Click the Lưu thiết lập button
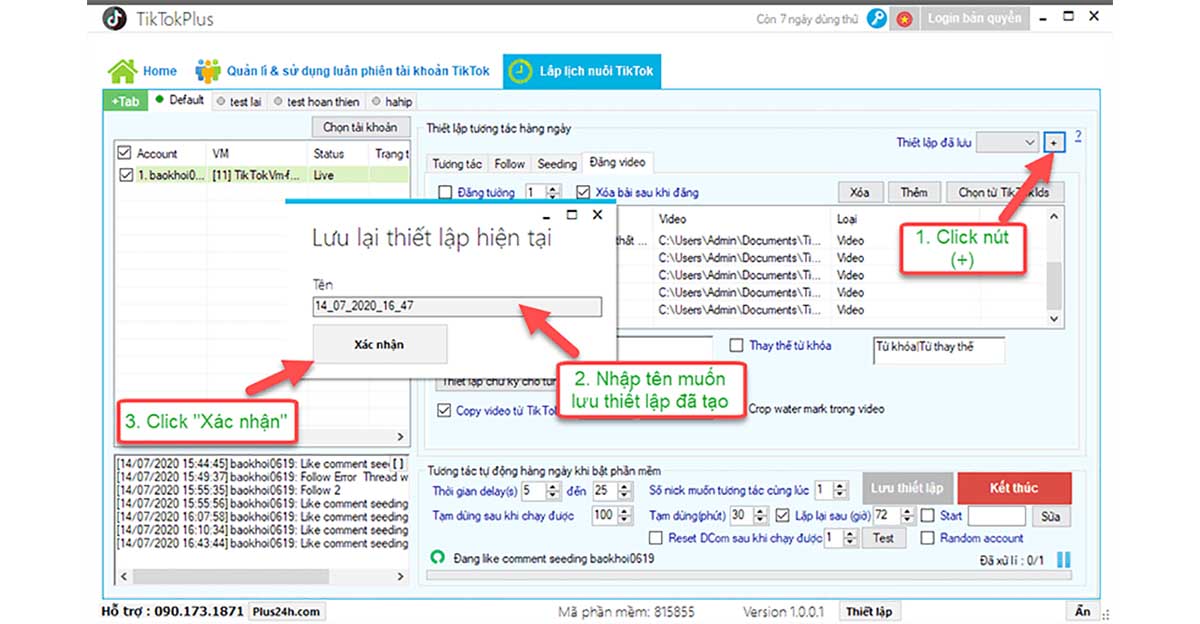The image size is (1200, 624). click(906, 488)
